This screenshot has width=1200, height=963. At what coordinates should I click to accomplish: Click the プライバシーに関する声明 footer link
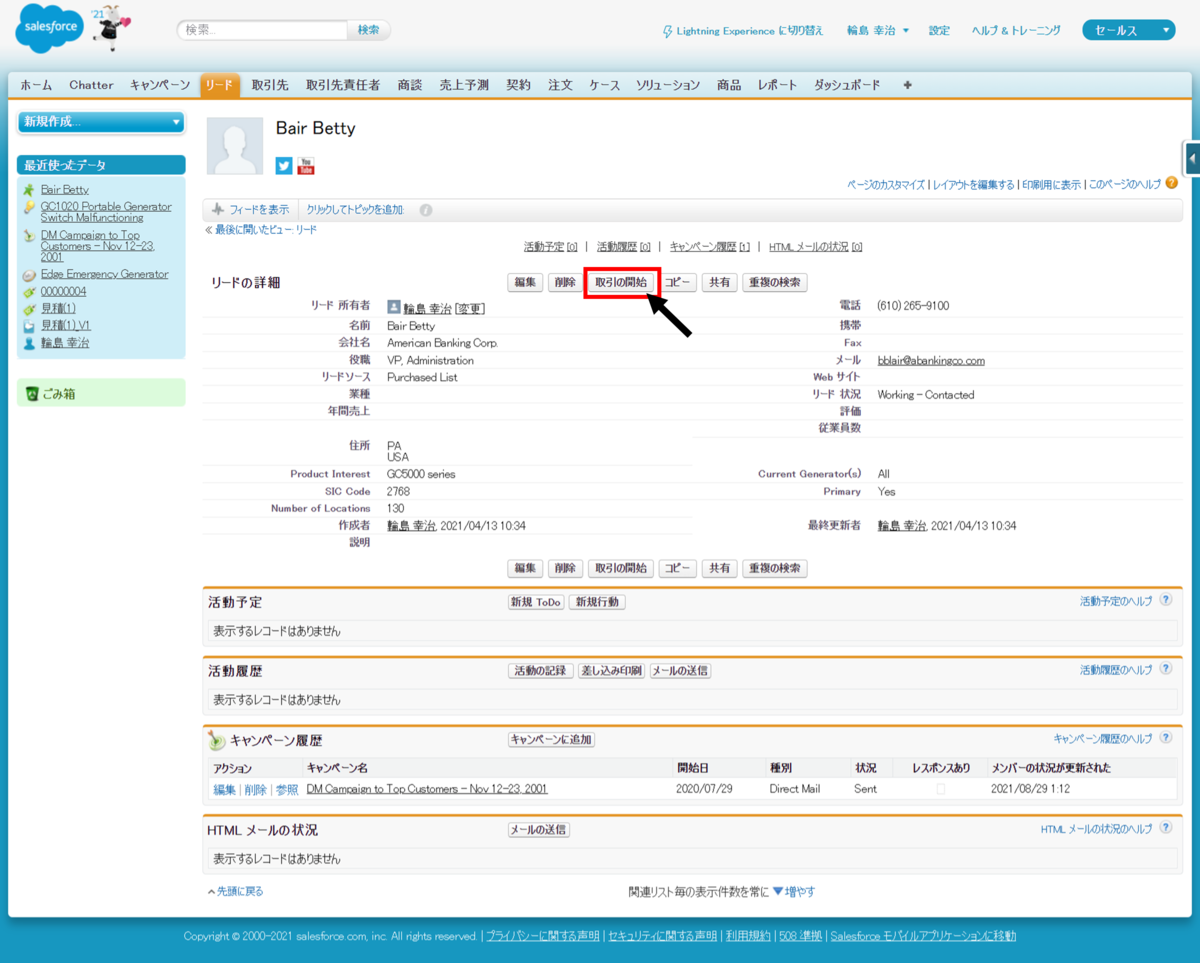543,936
